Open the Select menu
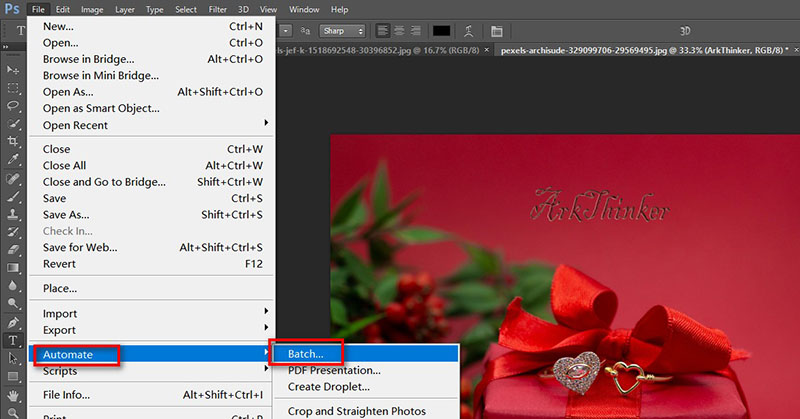Screen dimensions: 800x419 click(x=186, y=9)
